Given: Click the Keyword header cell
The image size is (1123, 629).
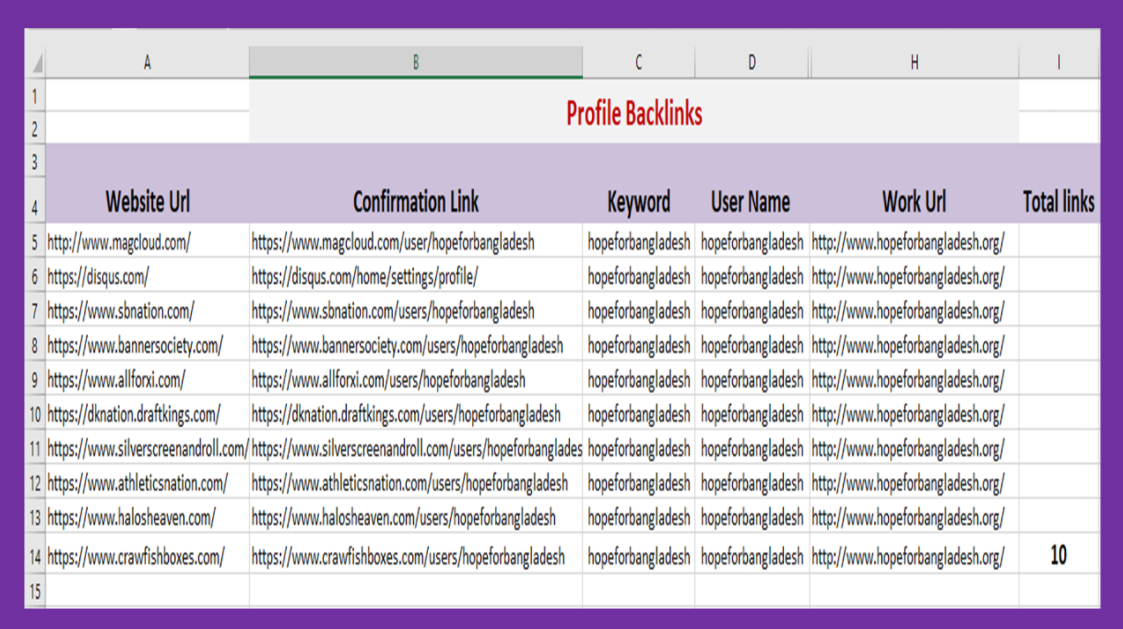Looking at the screenshot, I should point(637,202).
